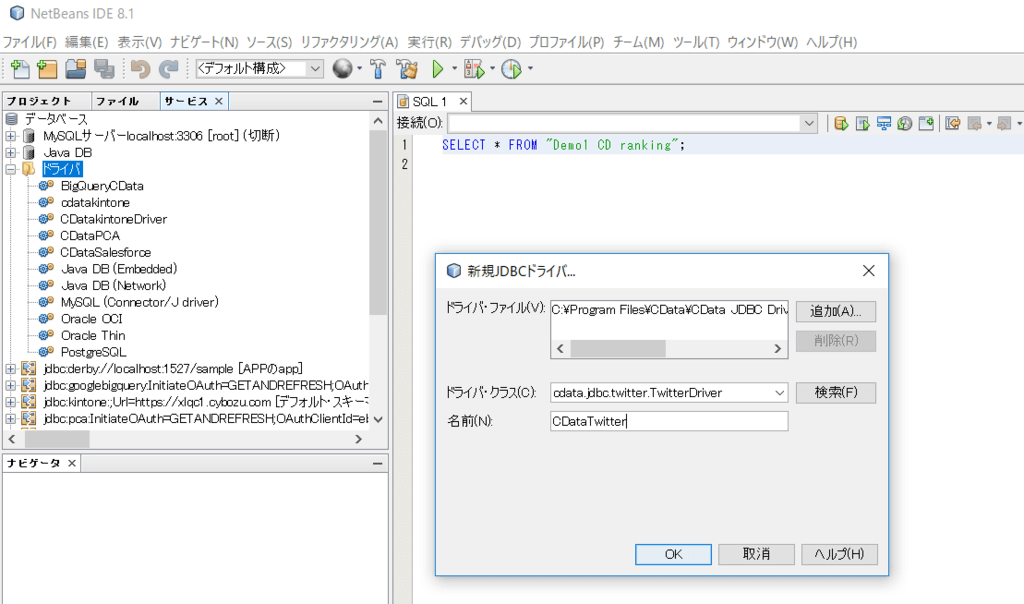
Task: Click the globe browser icon in toolbar
Action: [342, 68]
